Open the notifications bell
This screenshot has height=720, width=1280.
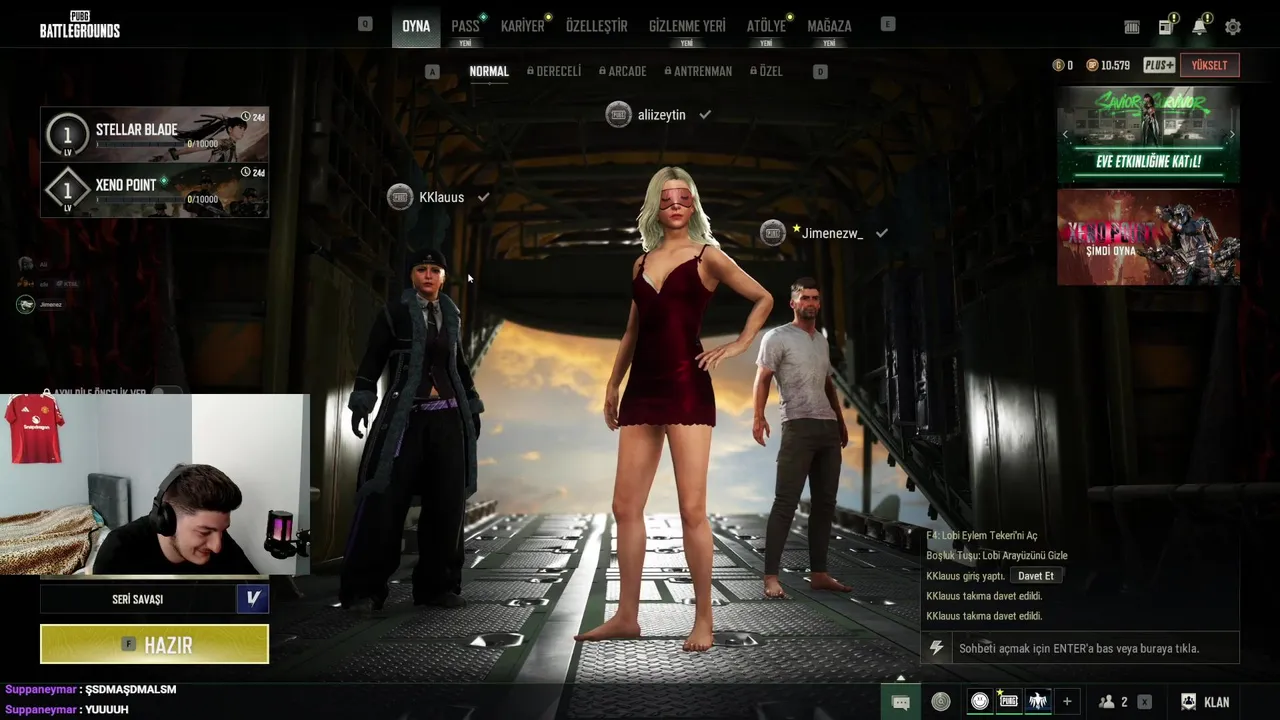1199,26
